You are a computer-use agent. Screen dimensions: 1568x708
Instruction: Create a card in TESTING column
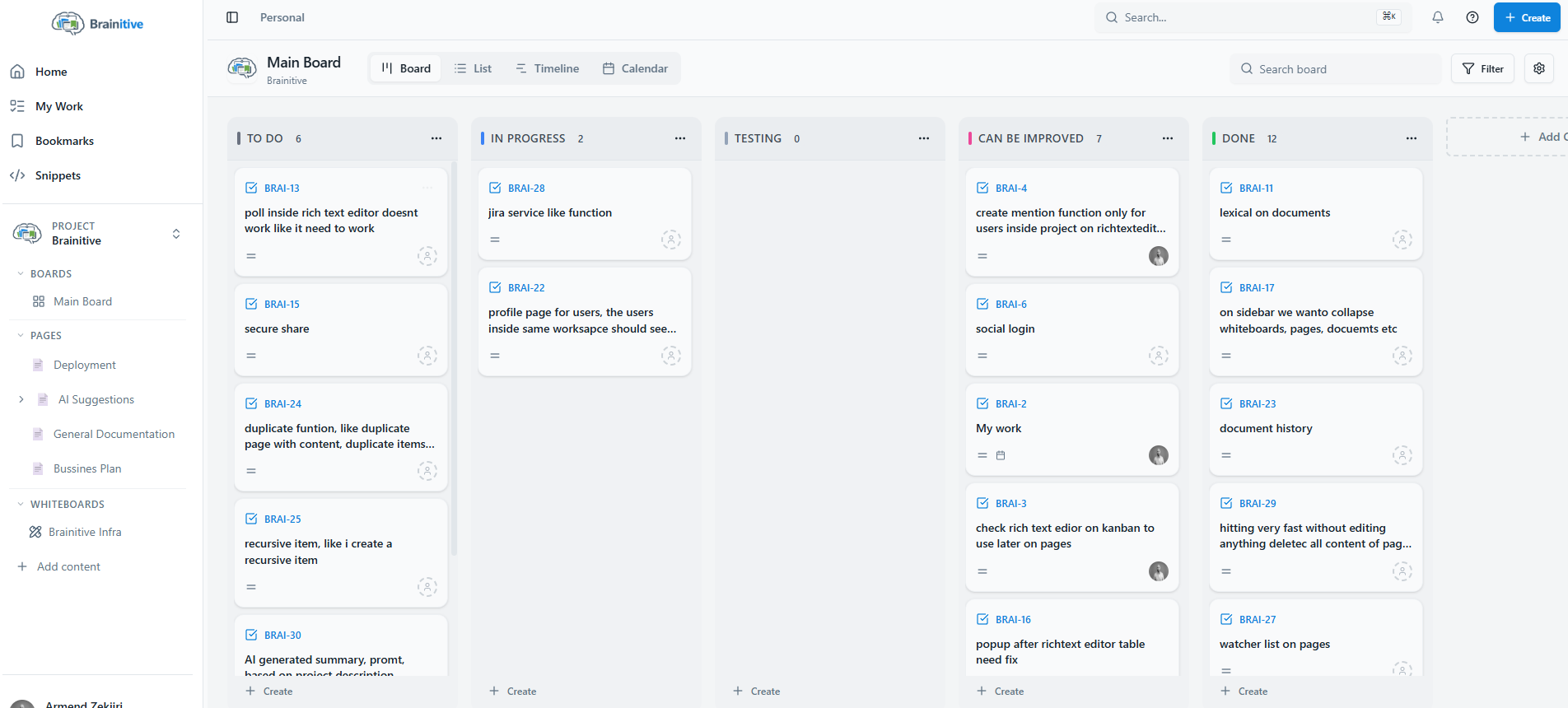(757, 691)
